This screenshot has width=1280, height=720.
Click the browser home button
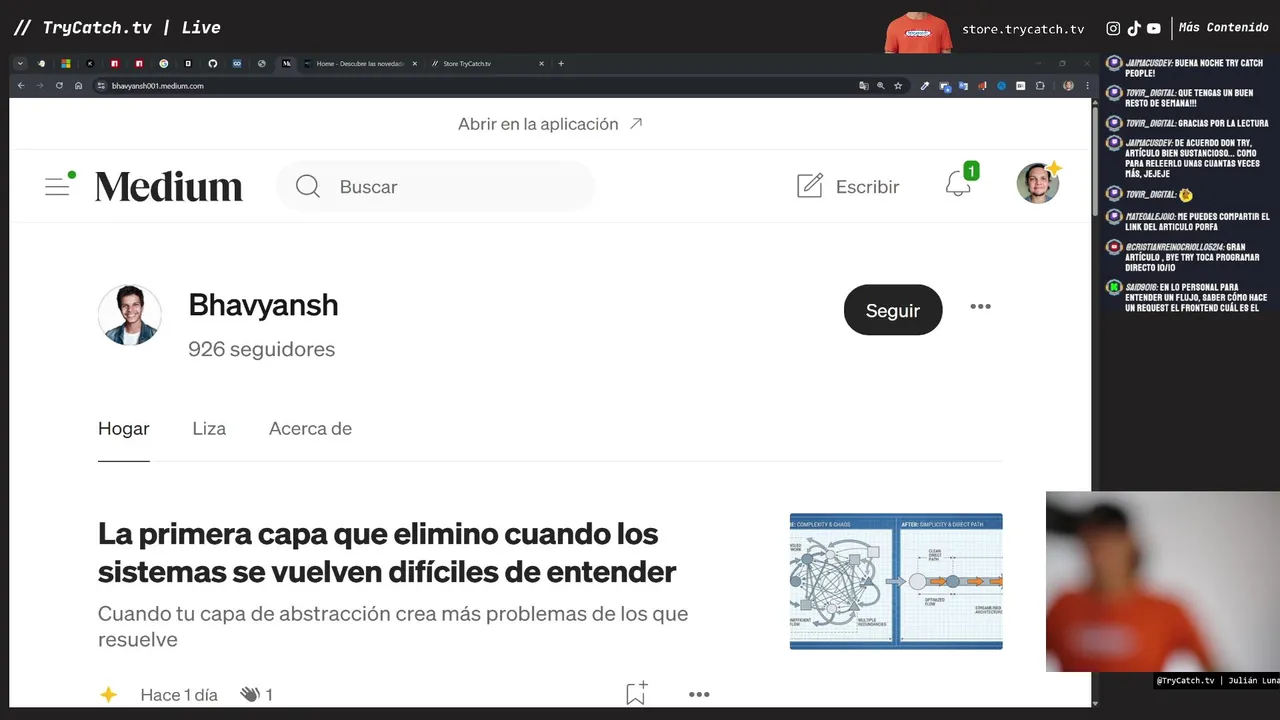(78, 86)
